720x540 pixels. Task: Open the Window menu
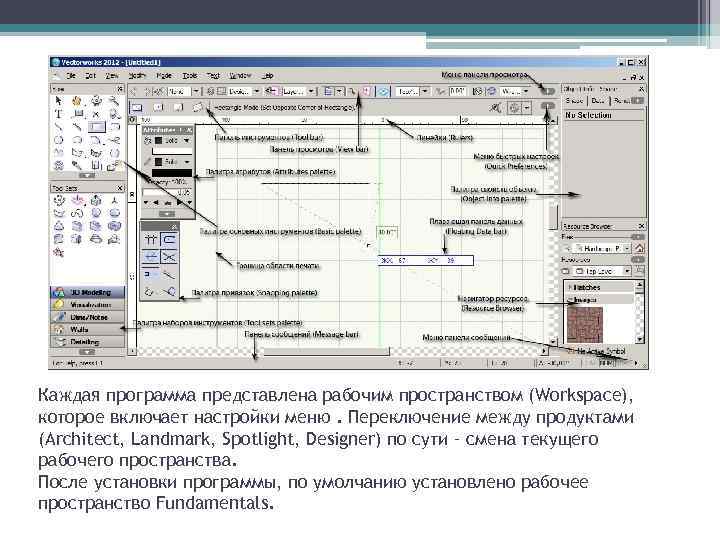tap(240, 76)
